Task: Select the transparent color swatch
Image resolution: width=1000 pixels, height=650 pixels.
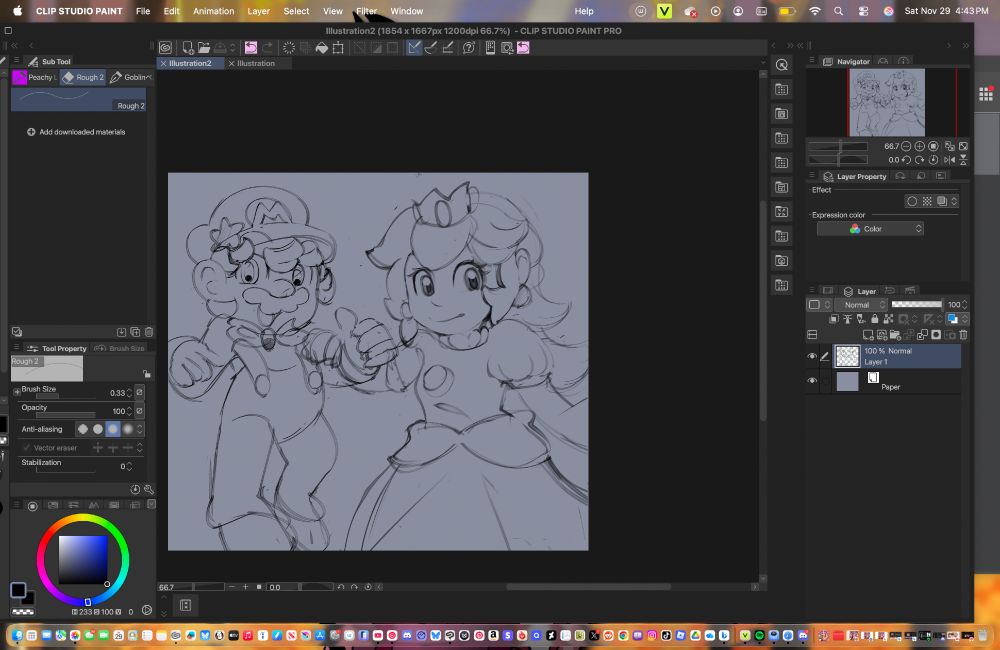Action: click(x=23, y=612)
